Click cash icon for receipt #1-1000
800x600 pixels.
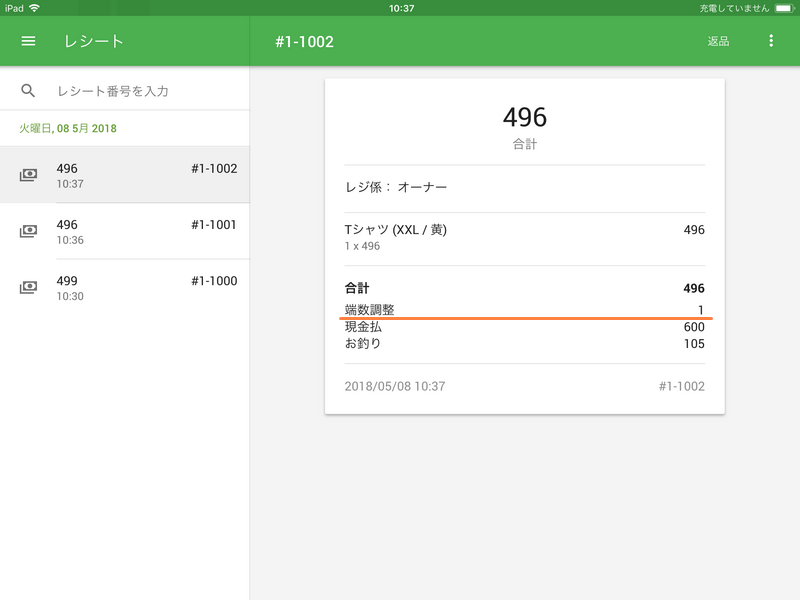pos(28,287)
